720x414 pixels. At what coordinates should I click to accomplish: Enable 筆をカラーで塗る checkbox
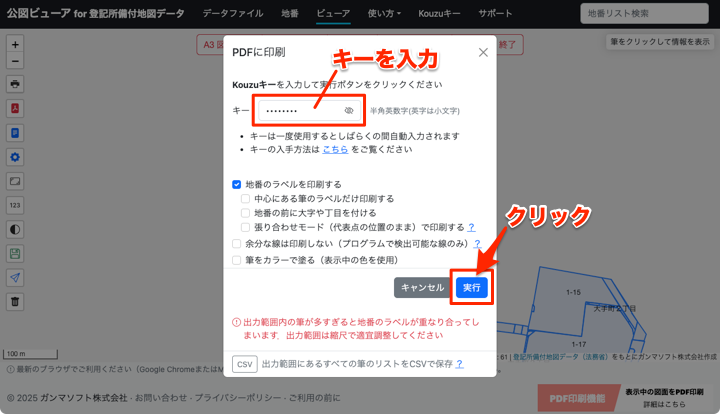pyautogui.click(x=237, y=259)
